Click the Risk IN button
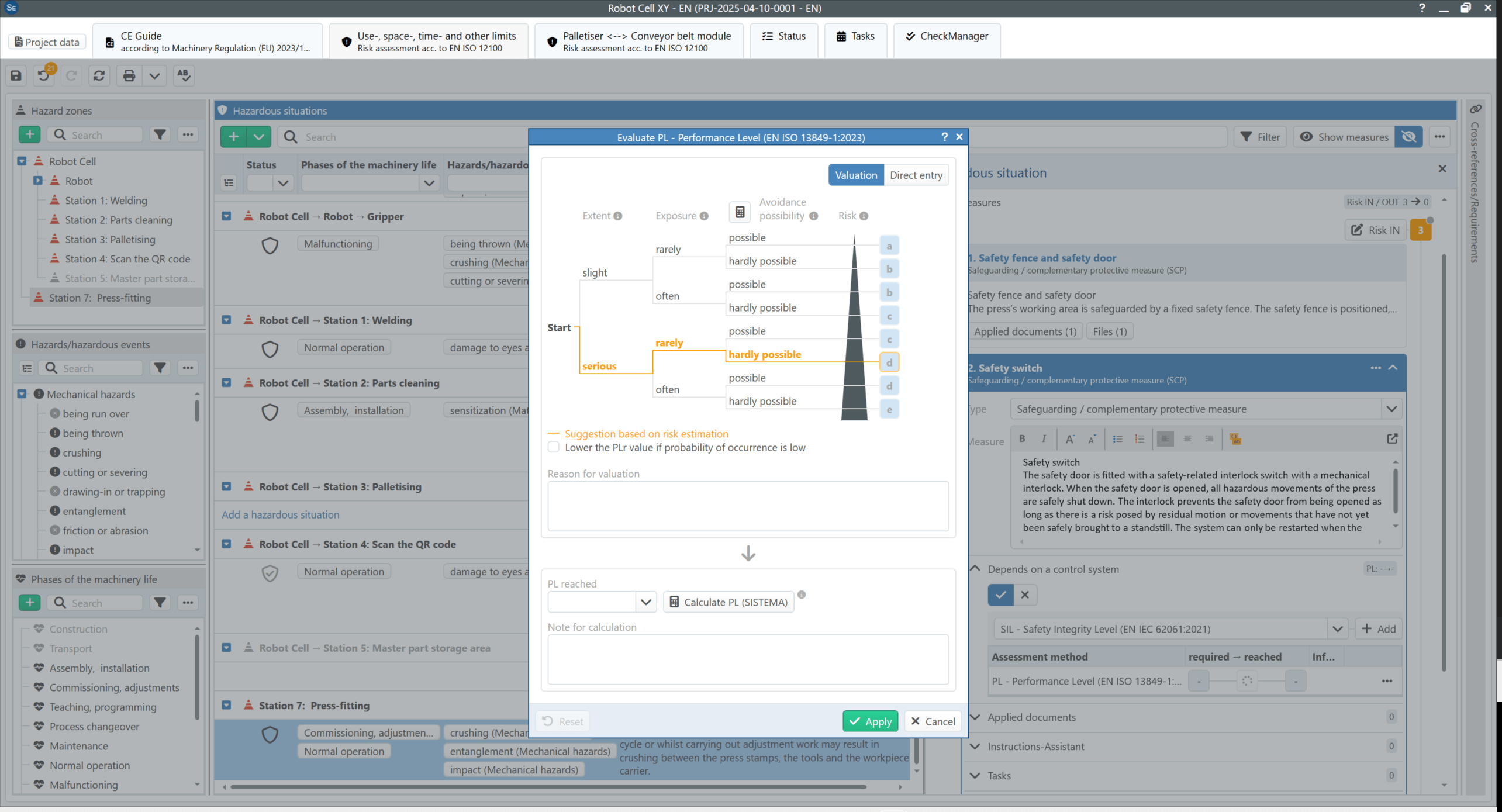 pos(1376,230)
